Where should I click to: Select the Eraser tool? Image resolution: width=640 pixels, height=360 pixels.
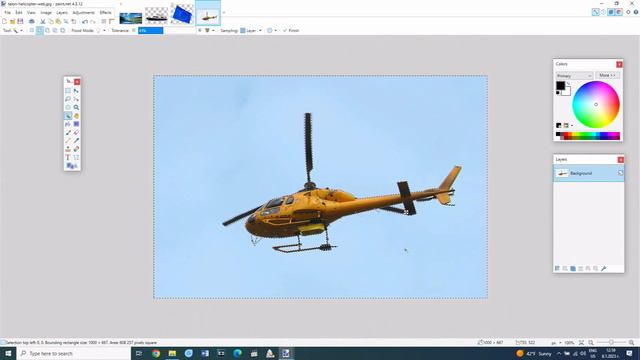(76, 133)
